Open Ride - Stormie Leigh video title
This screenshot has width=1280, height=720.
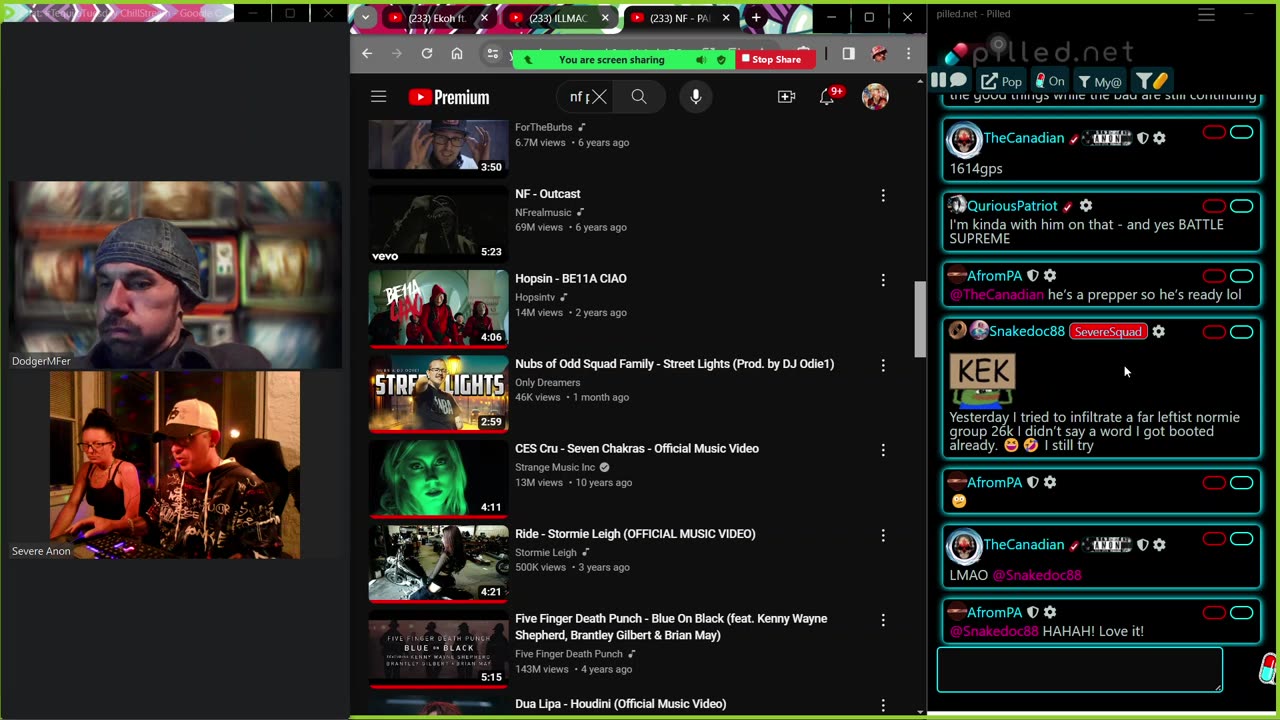coord(635,533)
